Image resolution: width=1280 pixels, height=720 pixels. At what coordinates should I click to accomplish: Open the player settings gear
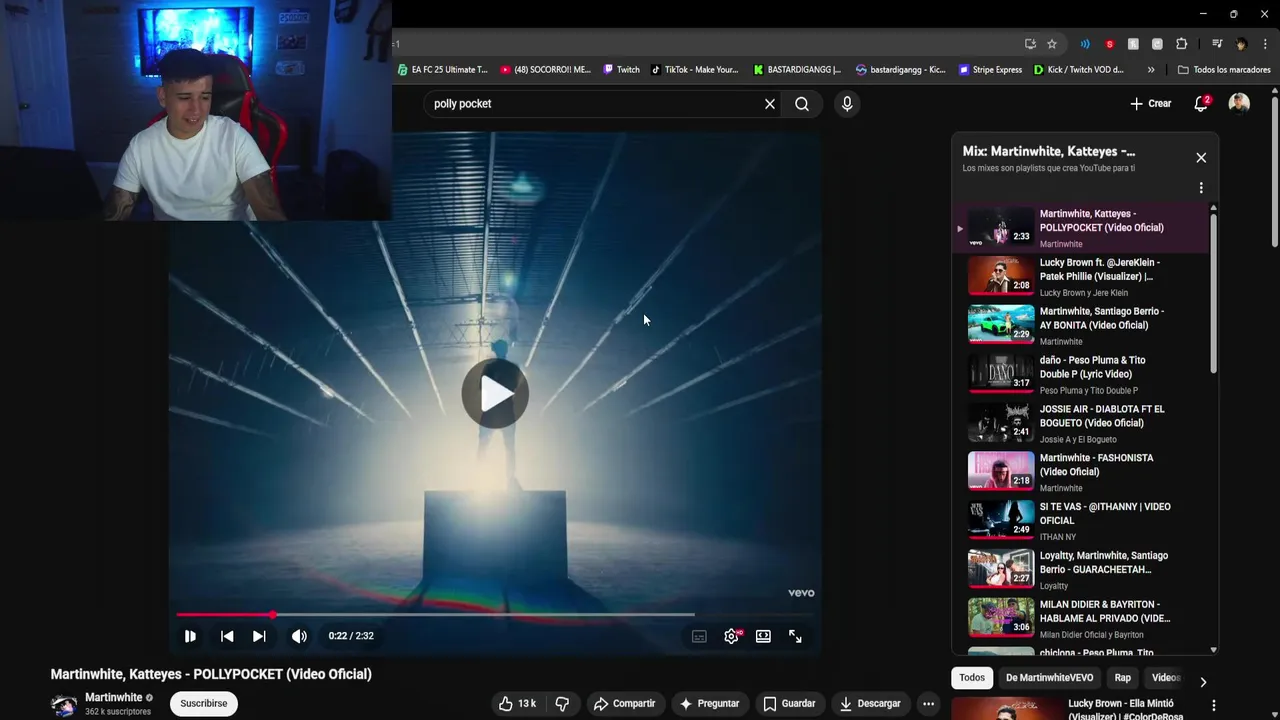click(732, 636)
